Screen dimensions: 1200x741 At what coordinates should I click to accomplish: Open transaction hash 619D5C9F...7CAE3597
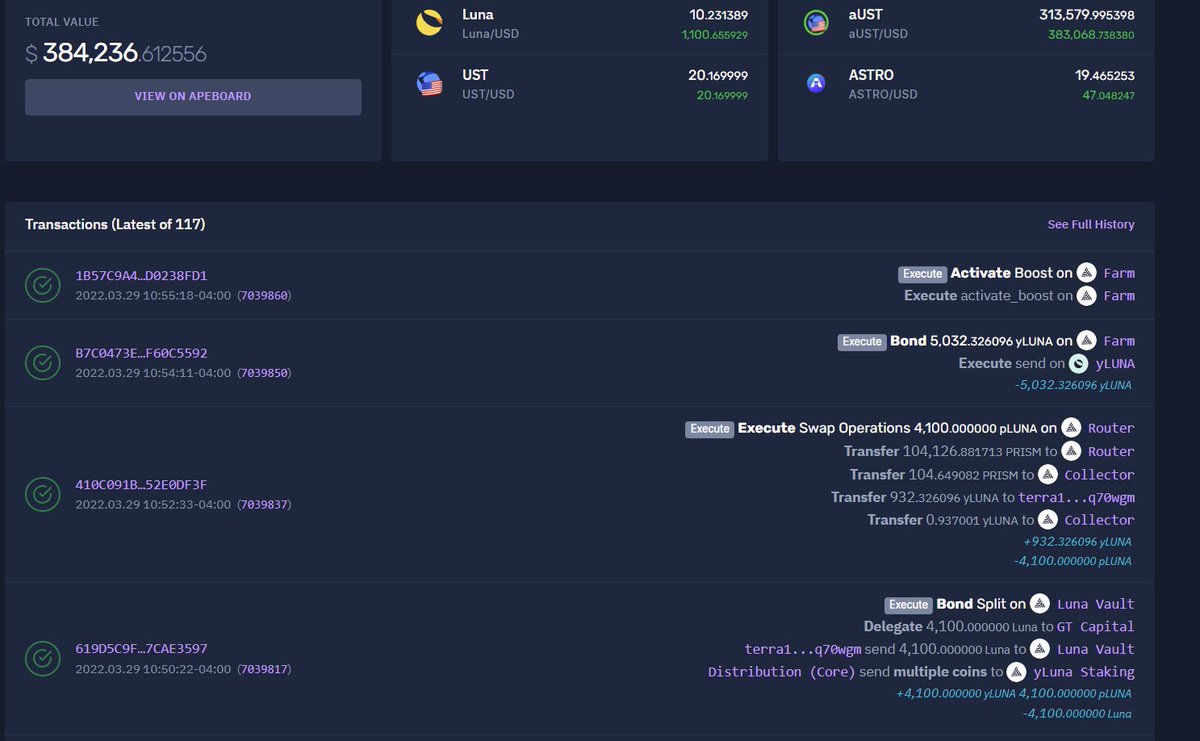point(142,648)
